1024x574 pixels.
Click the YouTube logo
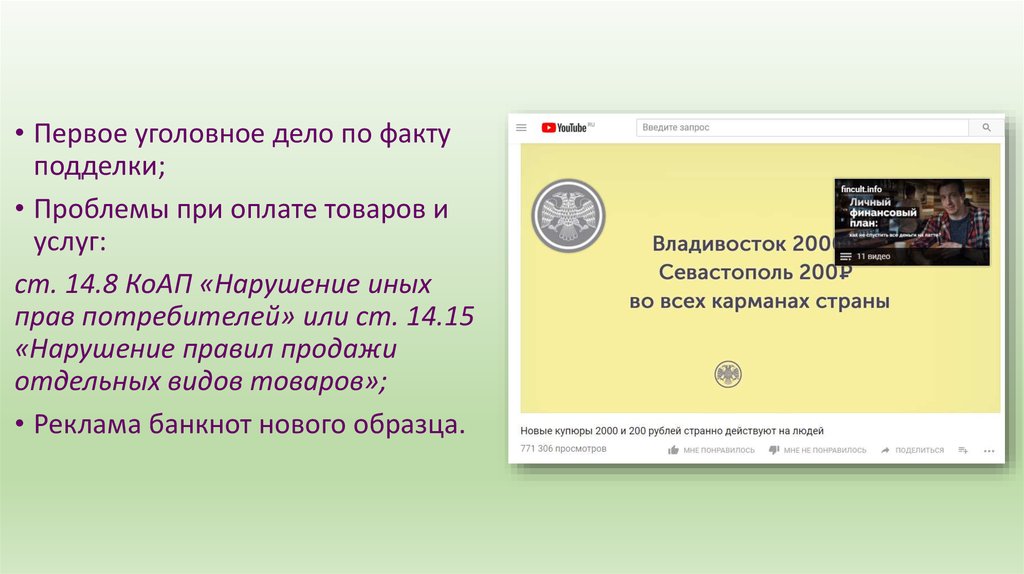(x=567, y=127)
